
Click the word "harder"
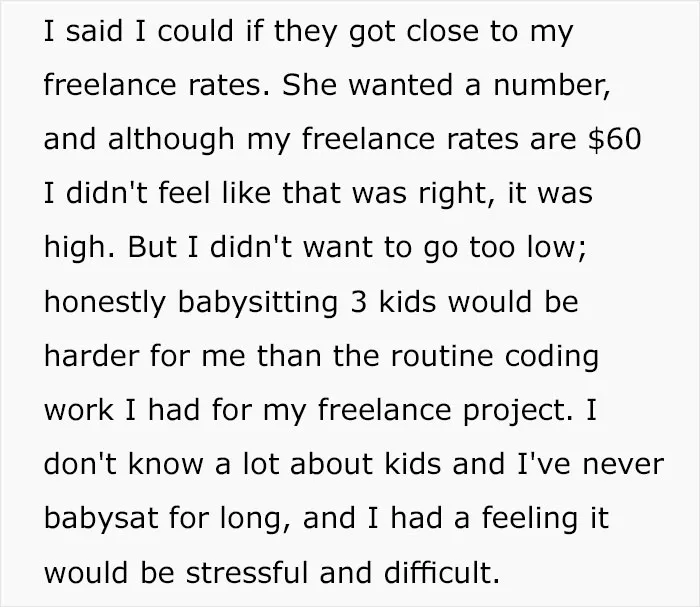click(91, 356)
